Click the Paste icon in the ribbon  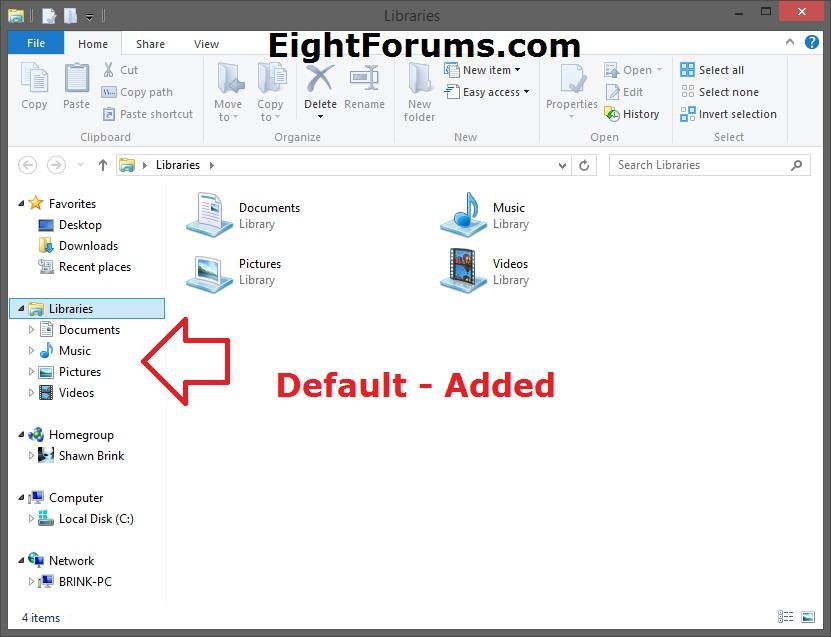tap(76, 88)
